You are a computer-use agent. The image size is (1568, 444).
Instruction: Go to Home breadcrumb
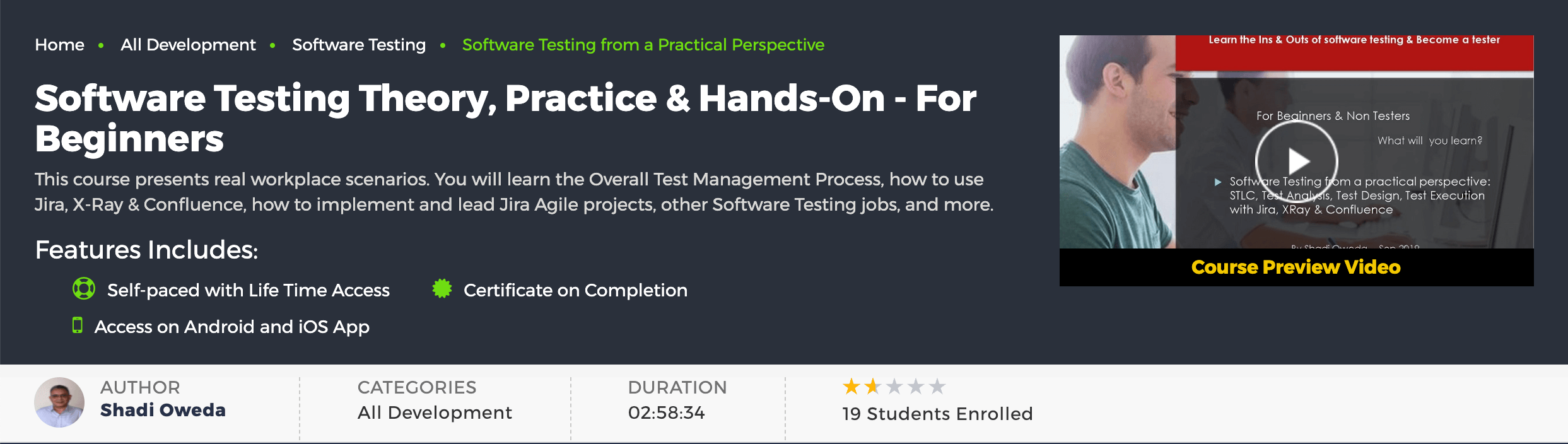pyautogui.click(x=59, y=45)
